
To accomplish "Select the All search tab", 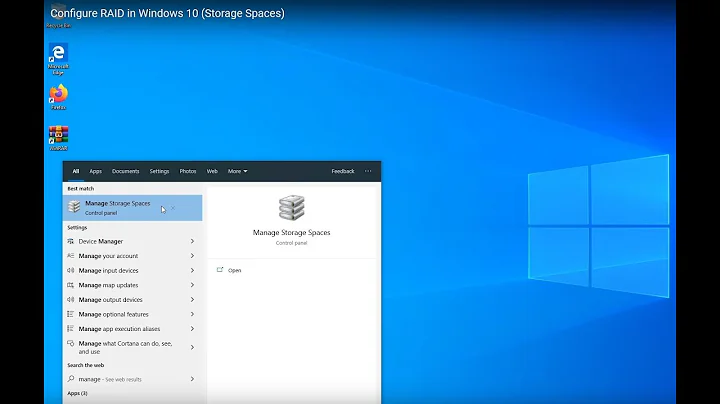I will pyautogui.click(x=76, y=171).
